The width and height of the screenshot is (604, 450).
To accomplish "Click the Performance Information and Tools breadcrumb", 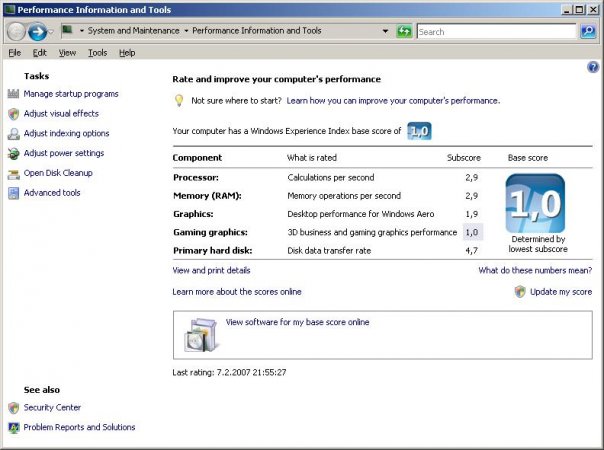I will pos(257,30).
